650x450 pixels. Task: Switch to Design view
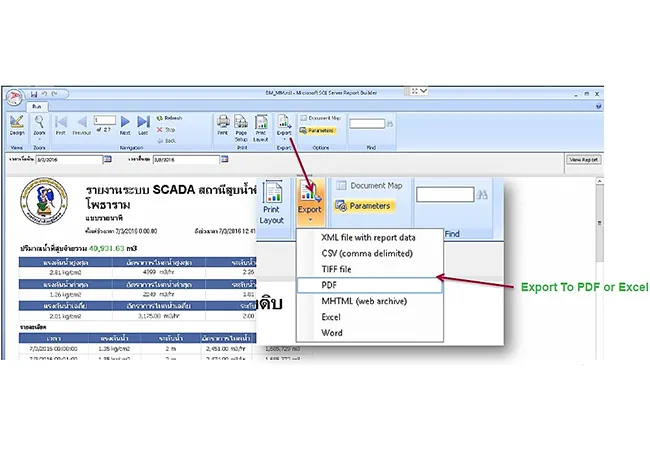tap(17, 125)
